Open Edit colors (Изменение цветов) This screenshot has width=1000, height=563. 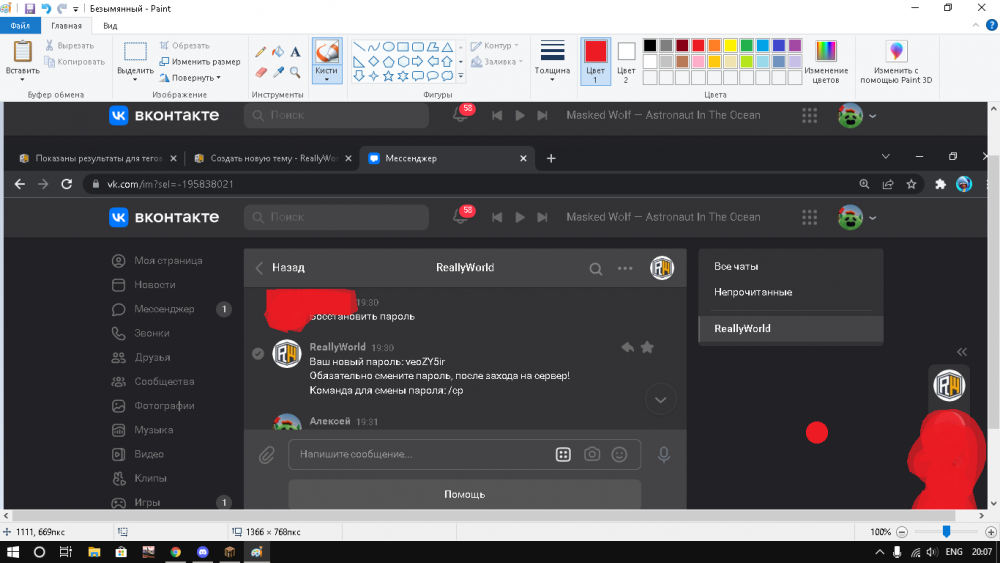coord(826,61)
